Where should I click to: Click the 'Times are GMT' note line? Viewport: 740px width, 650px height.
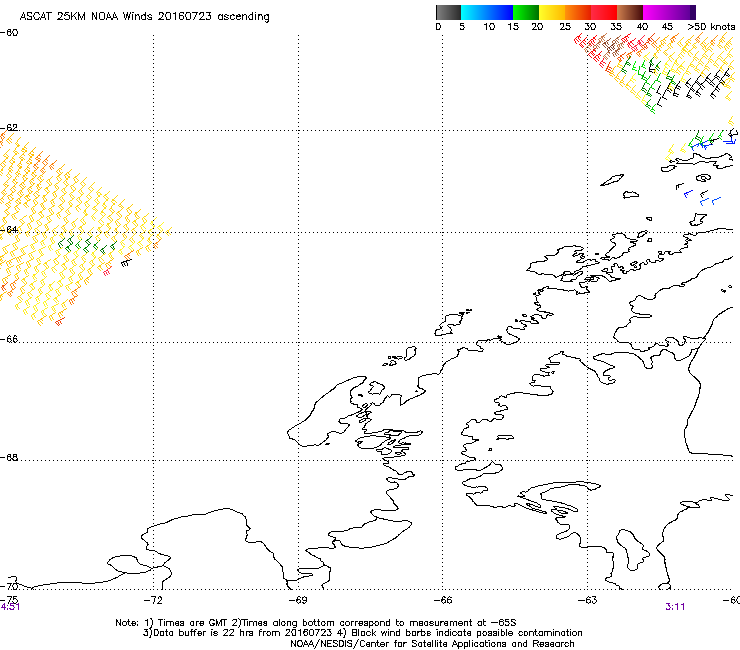tap(316, 623)
